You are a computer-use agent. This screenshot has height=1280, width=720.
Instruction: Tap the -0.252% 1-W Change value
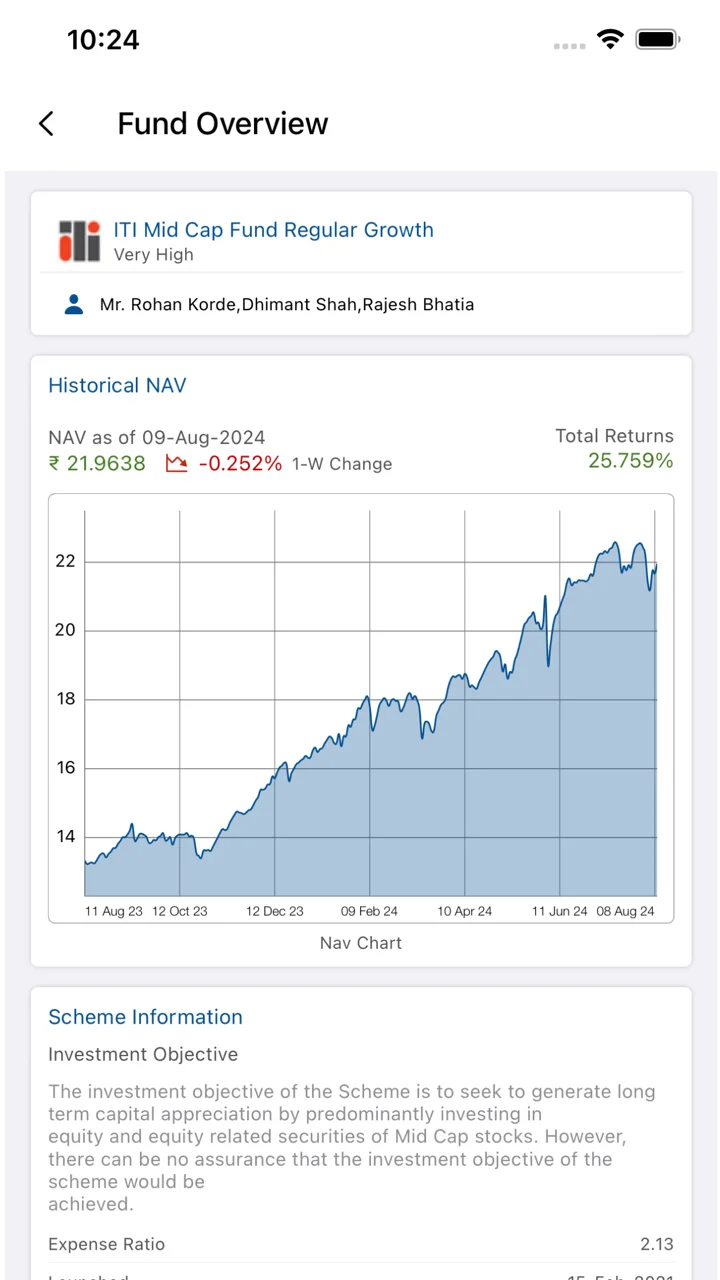240,464
